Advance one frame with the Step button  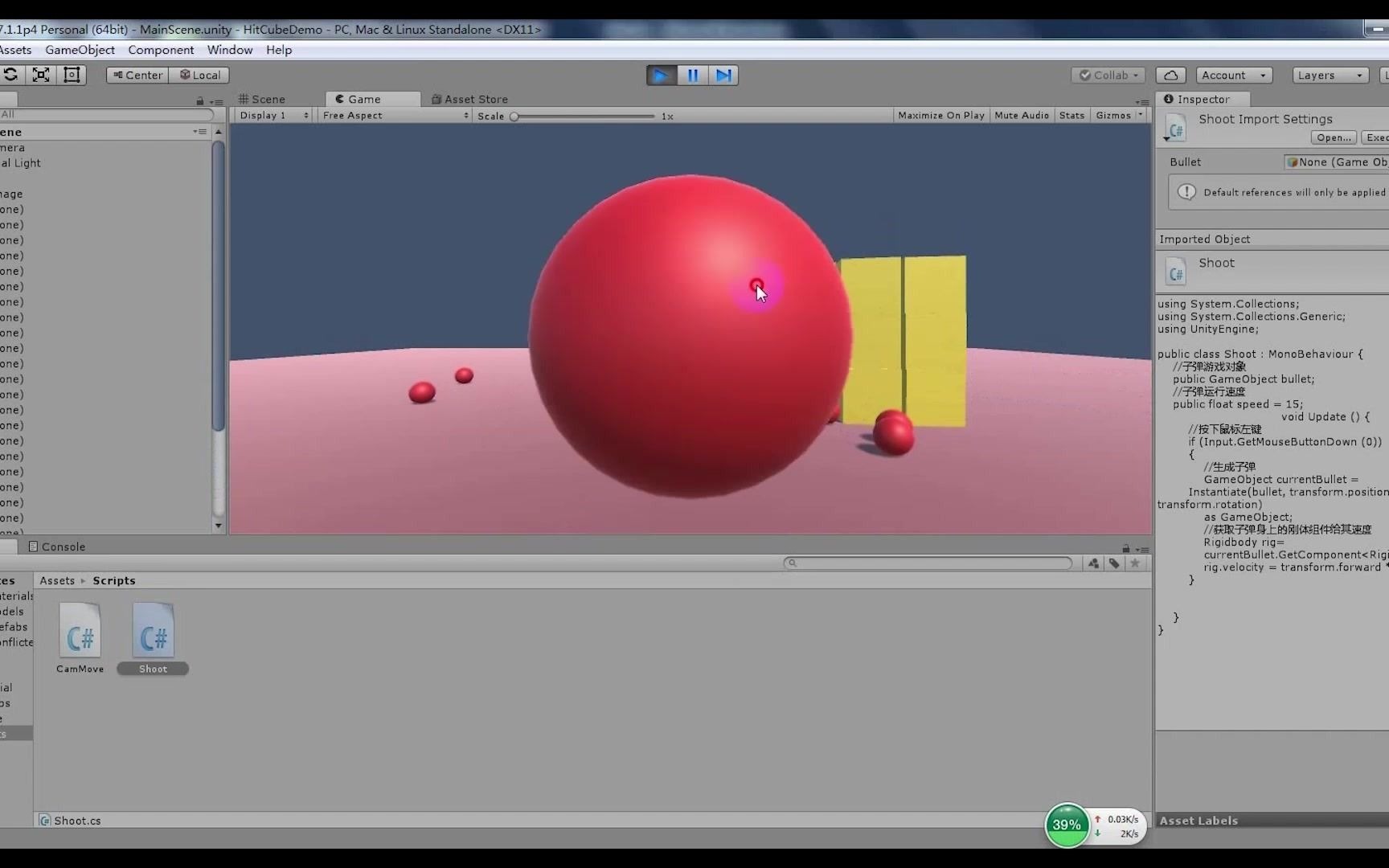[x=723, y=76]
